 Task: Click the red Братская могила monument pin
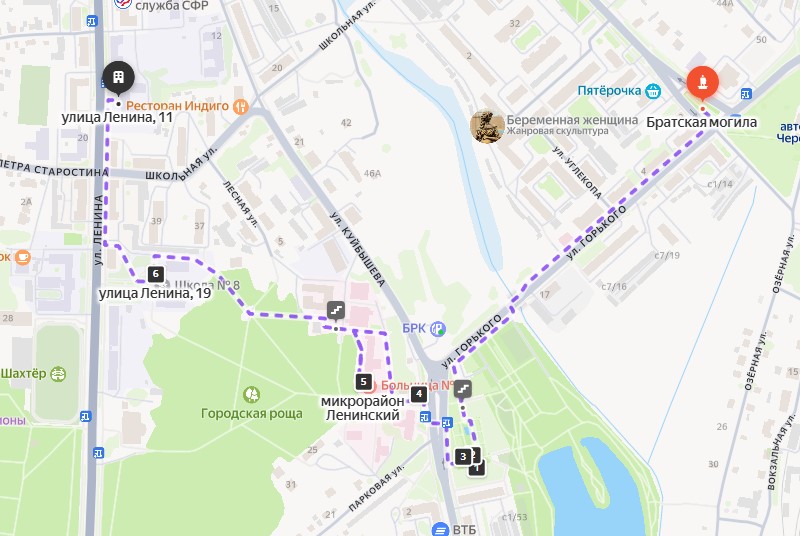tap(703, 82)
